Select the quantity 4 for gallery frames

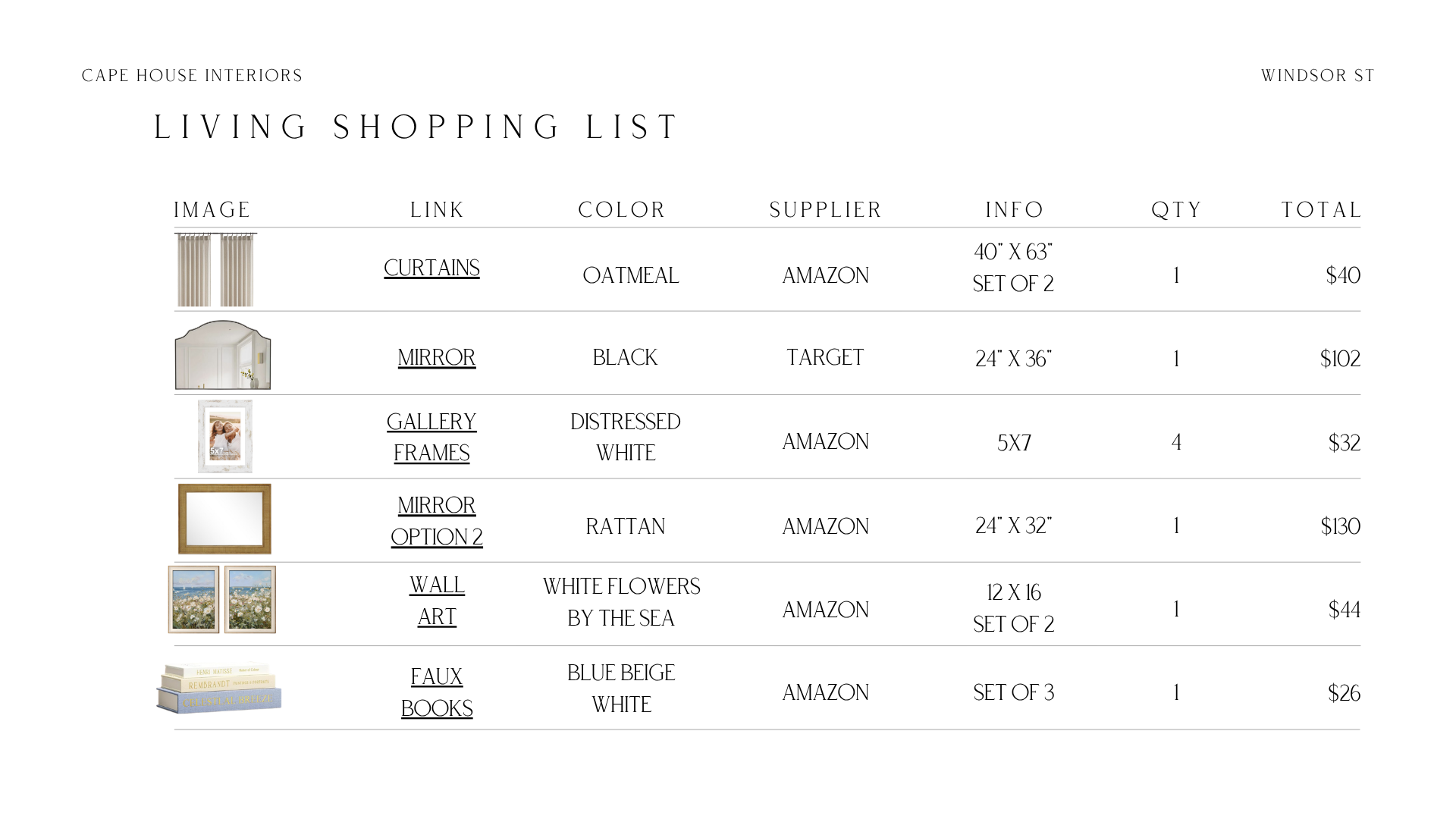(x=1176, y=442)
